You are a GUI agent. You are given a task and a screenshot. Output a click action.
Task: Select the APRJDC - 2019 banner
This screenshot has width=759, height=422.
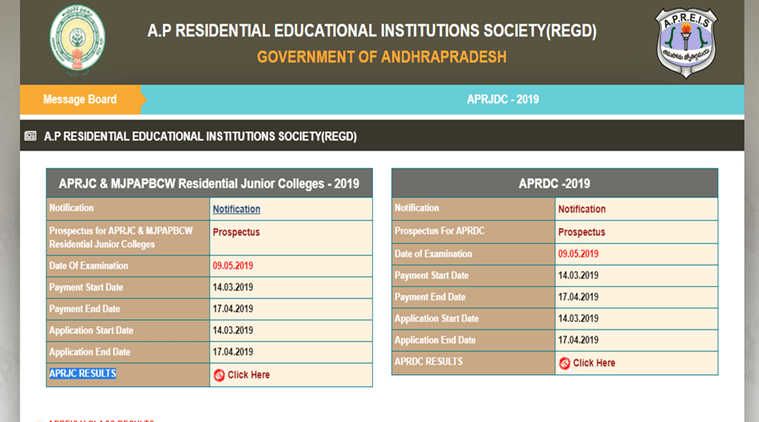click(x=503, y=99)
